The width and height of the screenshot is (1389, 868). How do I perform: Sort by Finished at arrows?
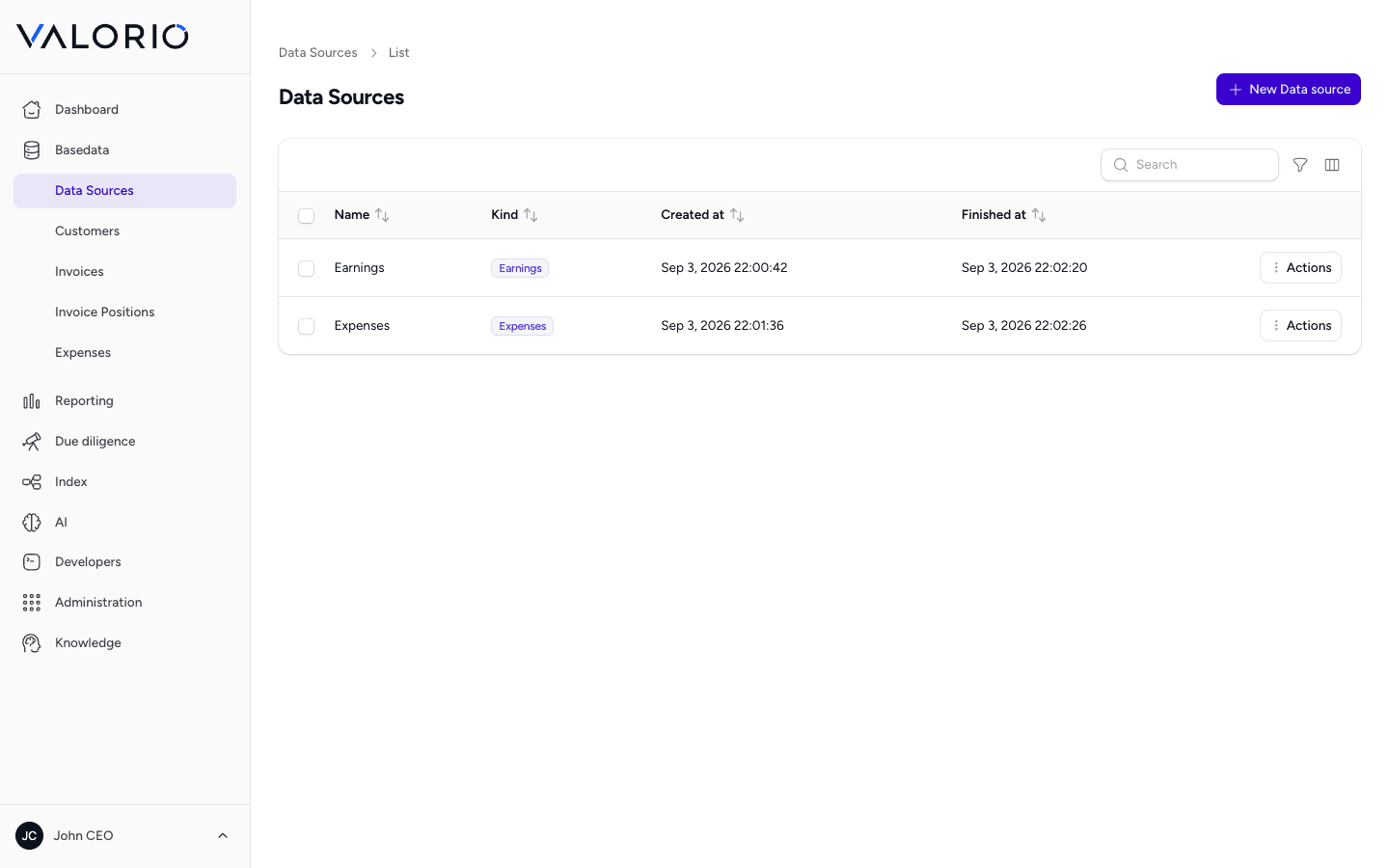pos(1039,215)
